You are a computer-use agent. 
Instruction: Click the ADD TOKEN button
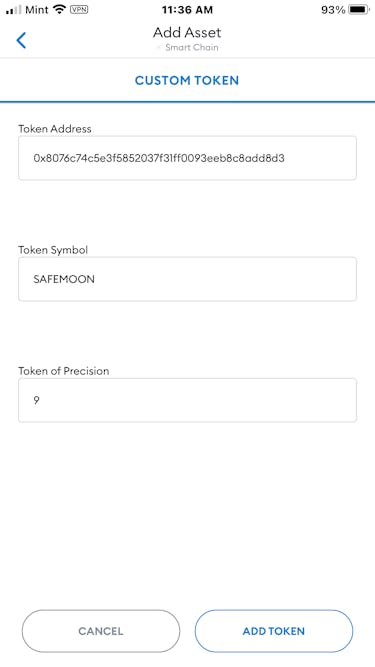click(x=274, y=631)
